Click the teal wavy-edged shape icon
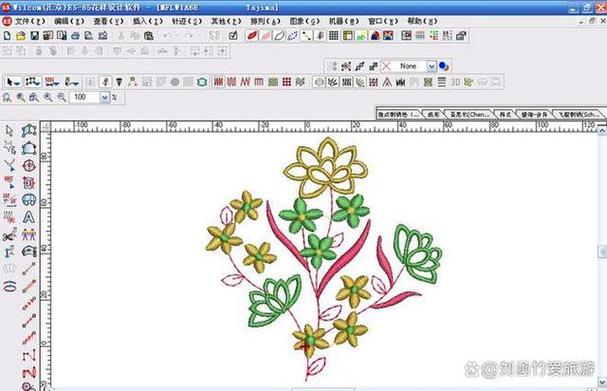Image resolution: width=607 pixels, height=391 pixels. (x=202, y=82)
